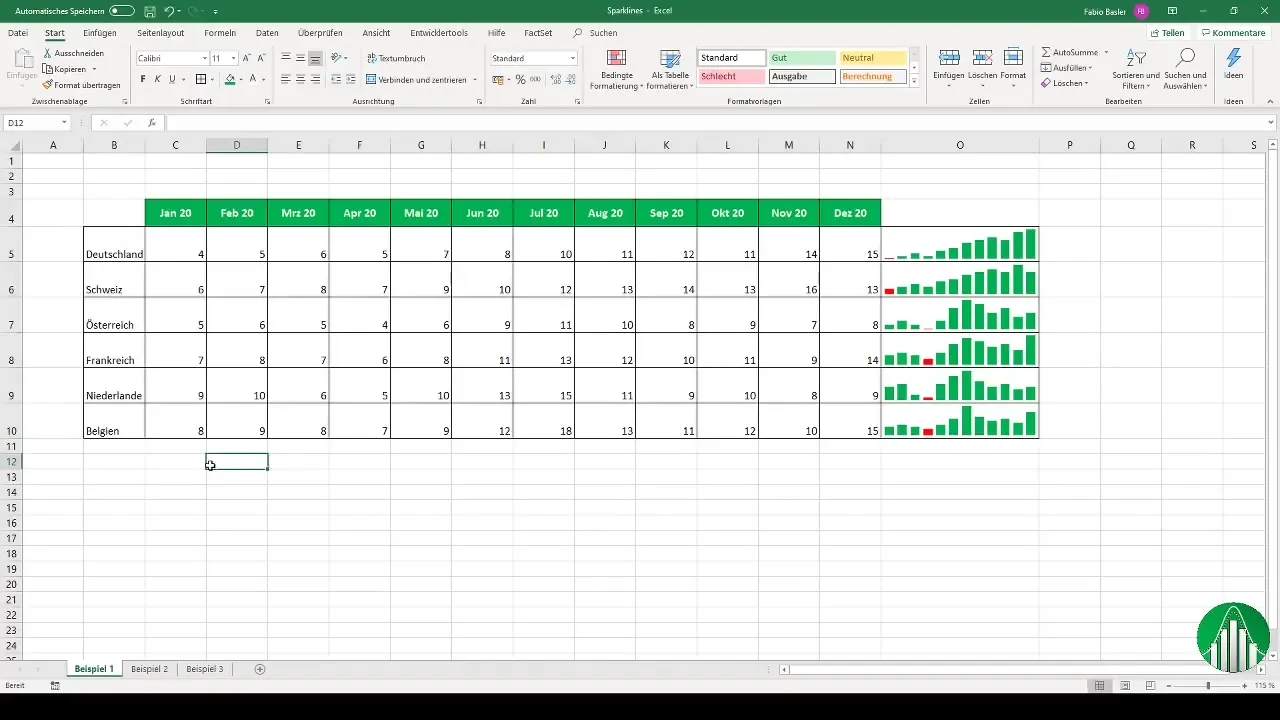The height and width of the screenshot is (720, 1280).
Task: Increase font size with the large A icon
Action: tap(247, 58)
